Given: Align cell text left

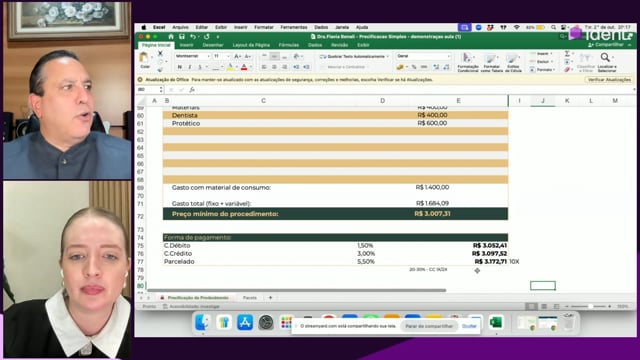Looking at the screenshot, I should click(264, 67).
